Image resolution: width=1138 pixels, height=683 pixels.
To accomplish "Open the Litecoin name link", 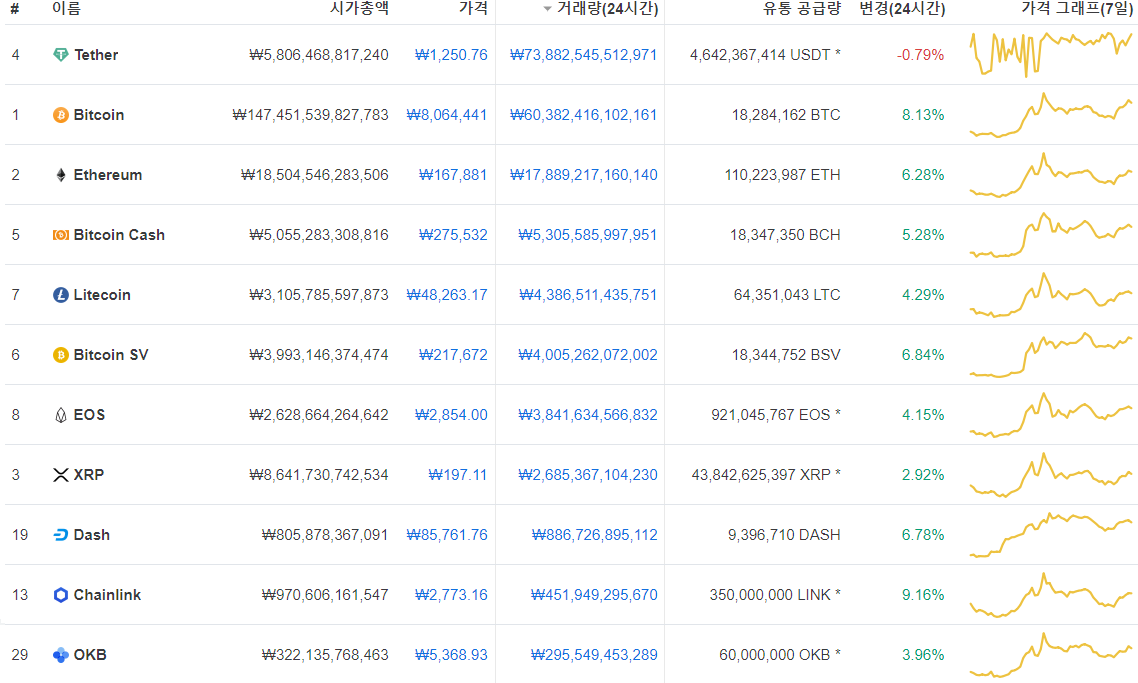I will tap(102, 295).
